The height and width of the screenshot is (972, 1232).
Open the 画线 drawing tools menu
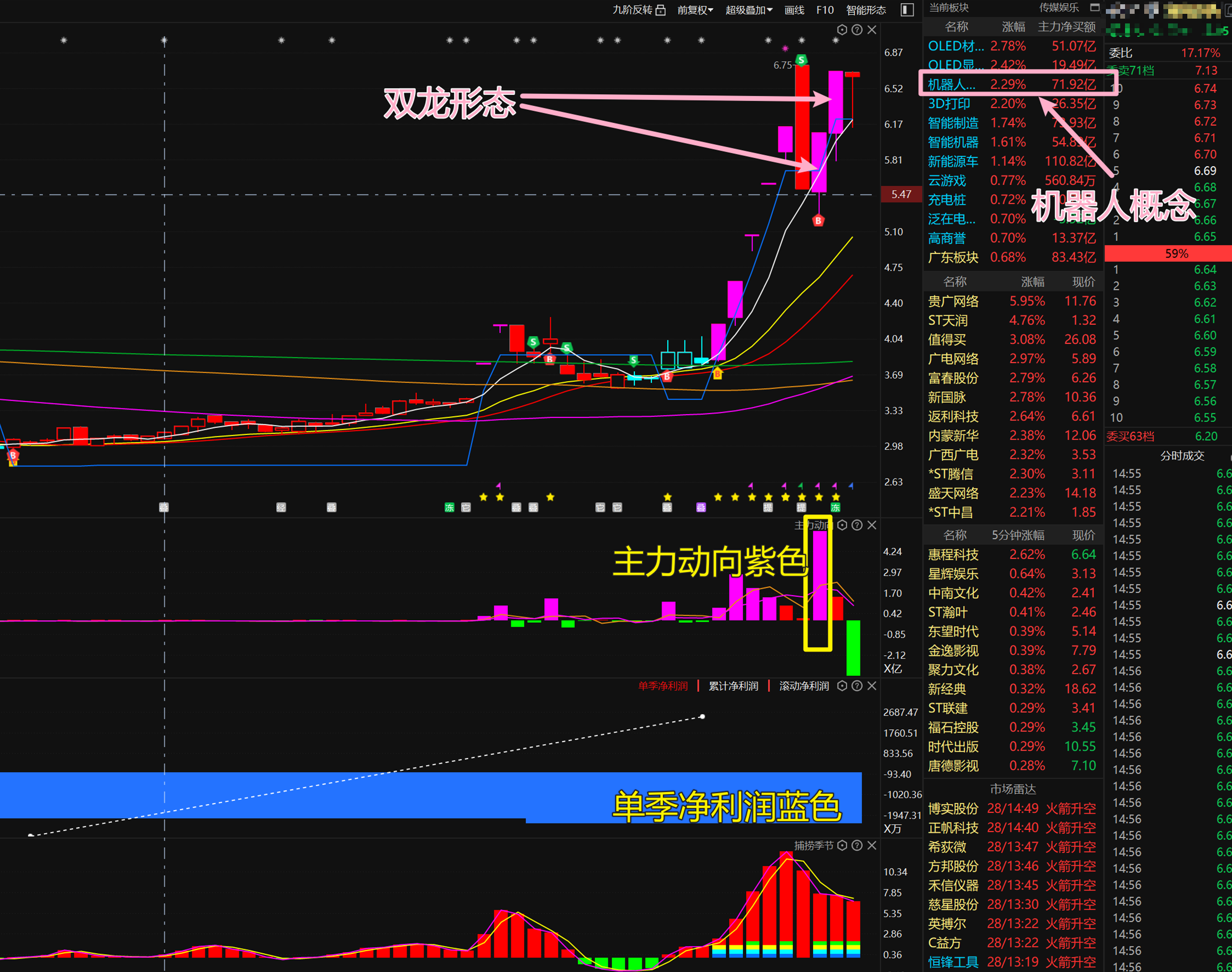coord(794,10)
